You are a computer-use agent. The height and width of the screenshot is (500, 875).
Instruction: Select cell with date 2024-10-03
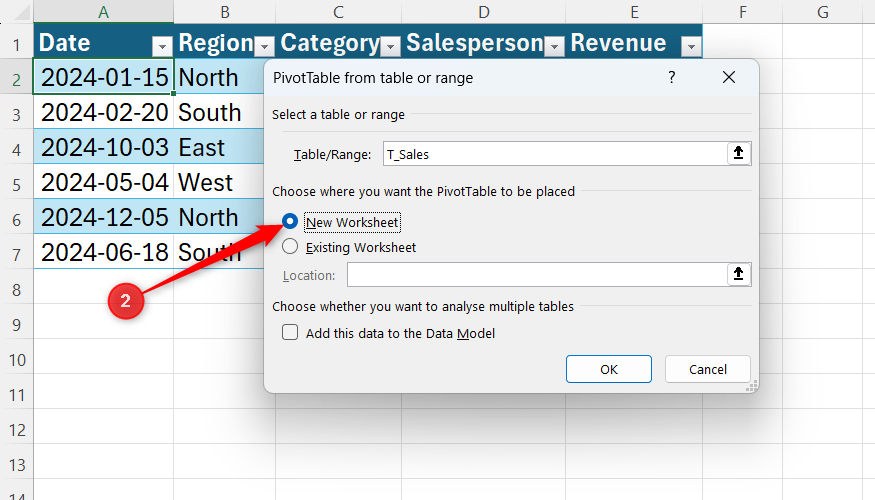coord(104,147)
